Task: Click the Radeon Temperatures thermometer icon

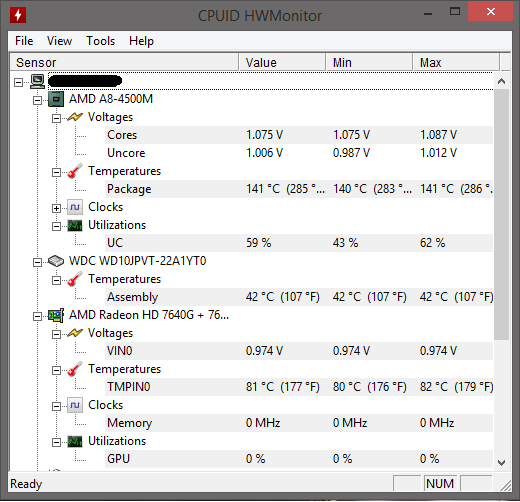Action: tap(75, 369)
